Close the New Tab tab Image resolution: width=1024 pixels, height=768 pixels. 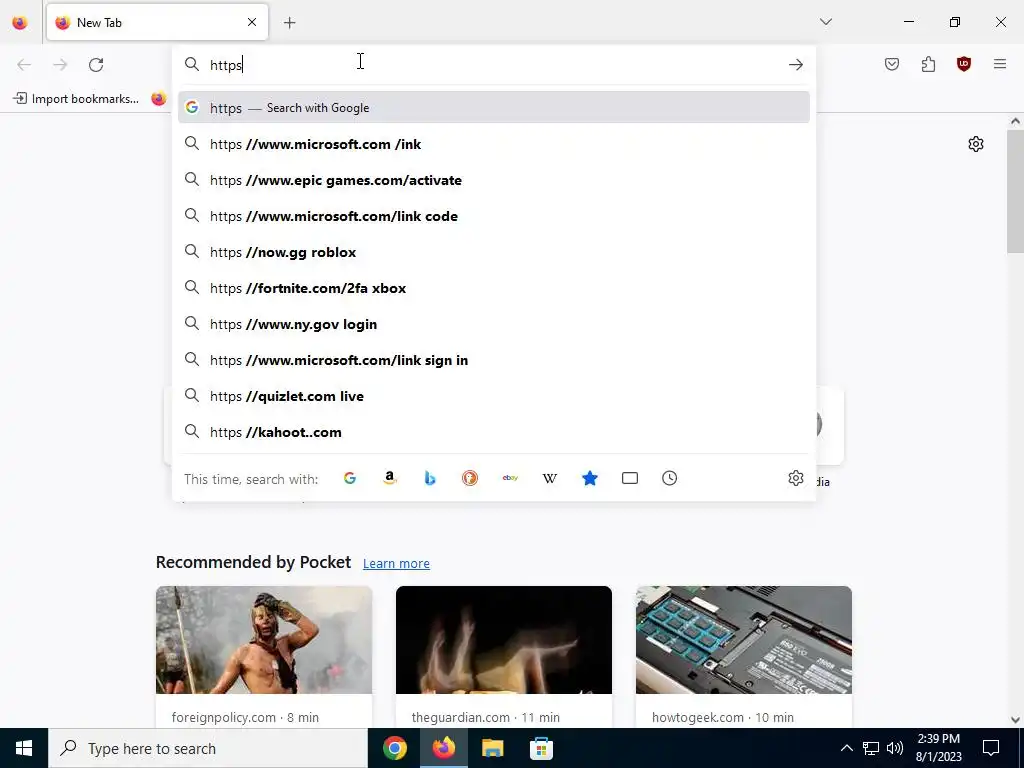pyautogui.click(x=252, y=23)
